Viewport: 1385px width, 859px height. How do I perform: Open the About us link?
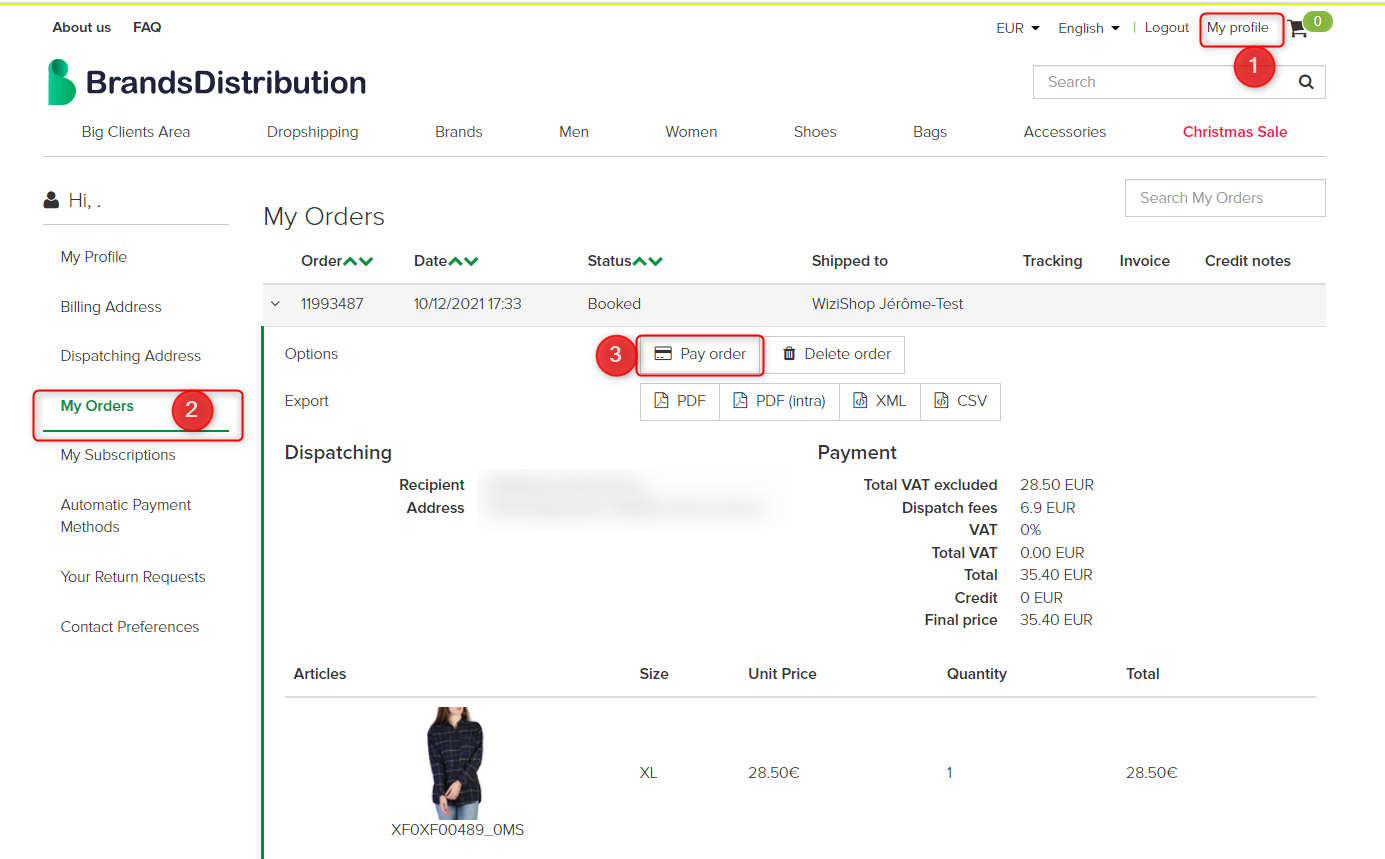[x=82, y=27]
